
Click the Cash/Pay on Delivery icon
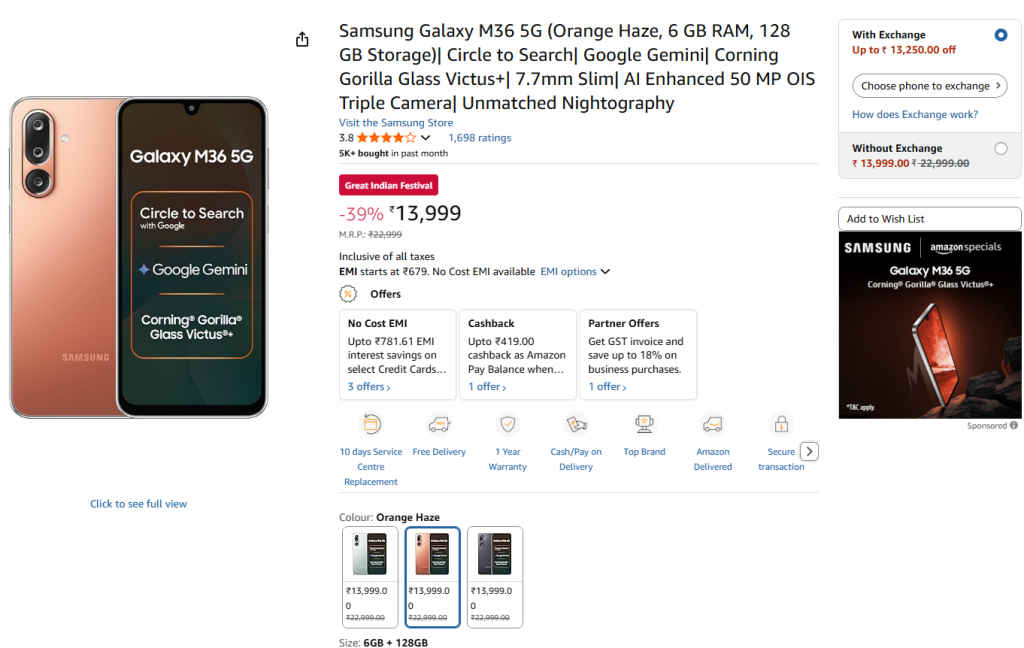click(x=575, y=425)
